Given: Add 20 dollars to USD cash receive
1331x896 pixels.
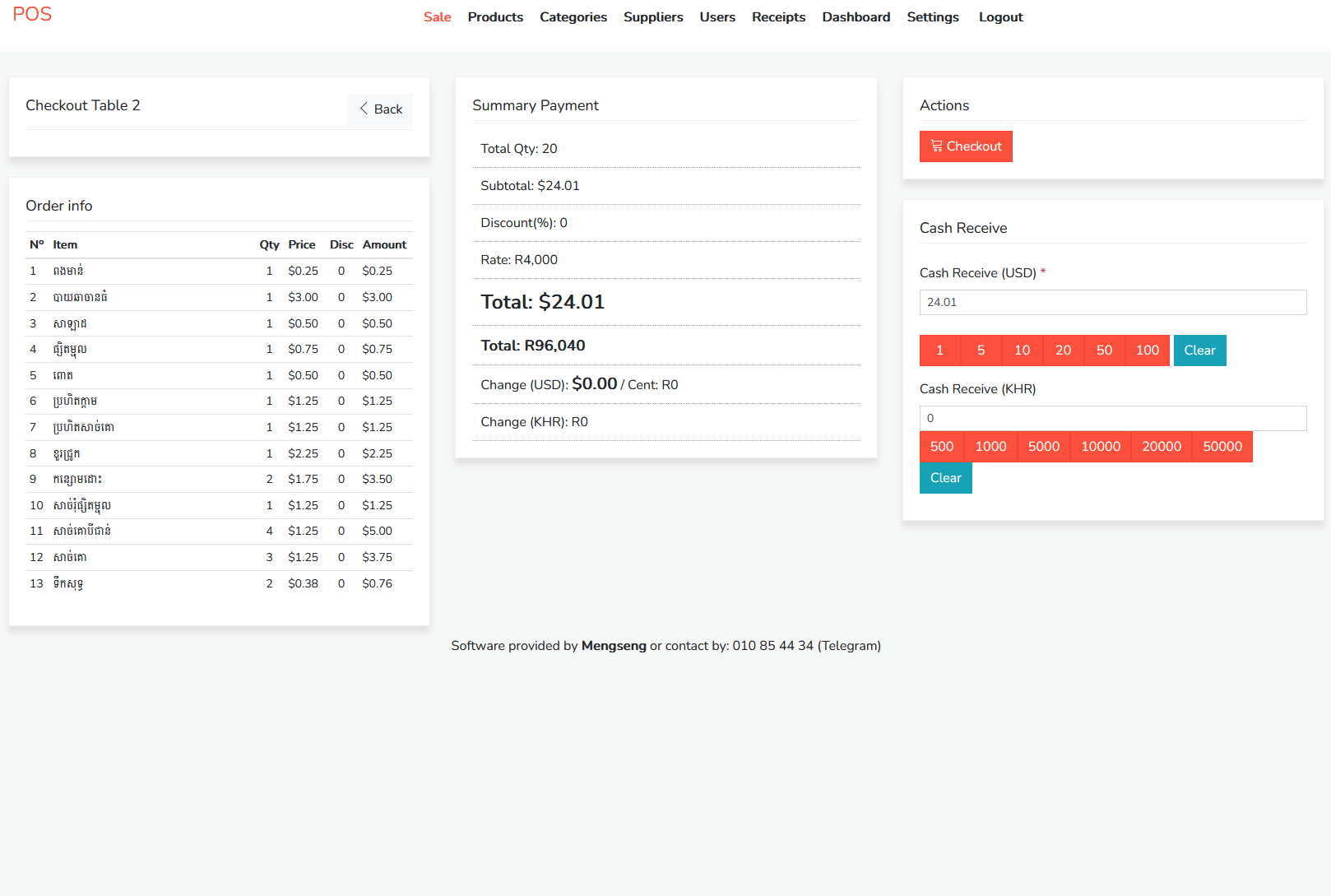Looking at the screenshot, I should (x=1063, y=351).
